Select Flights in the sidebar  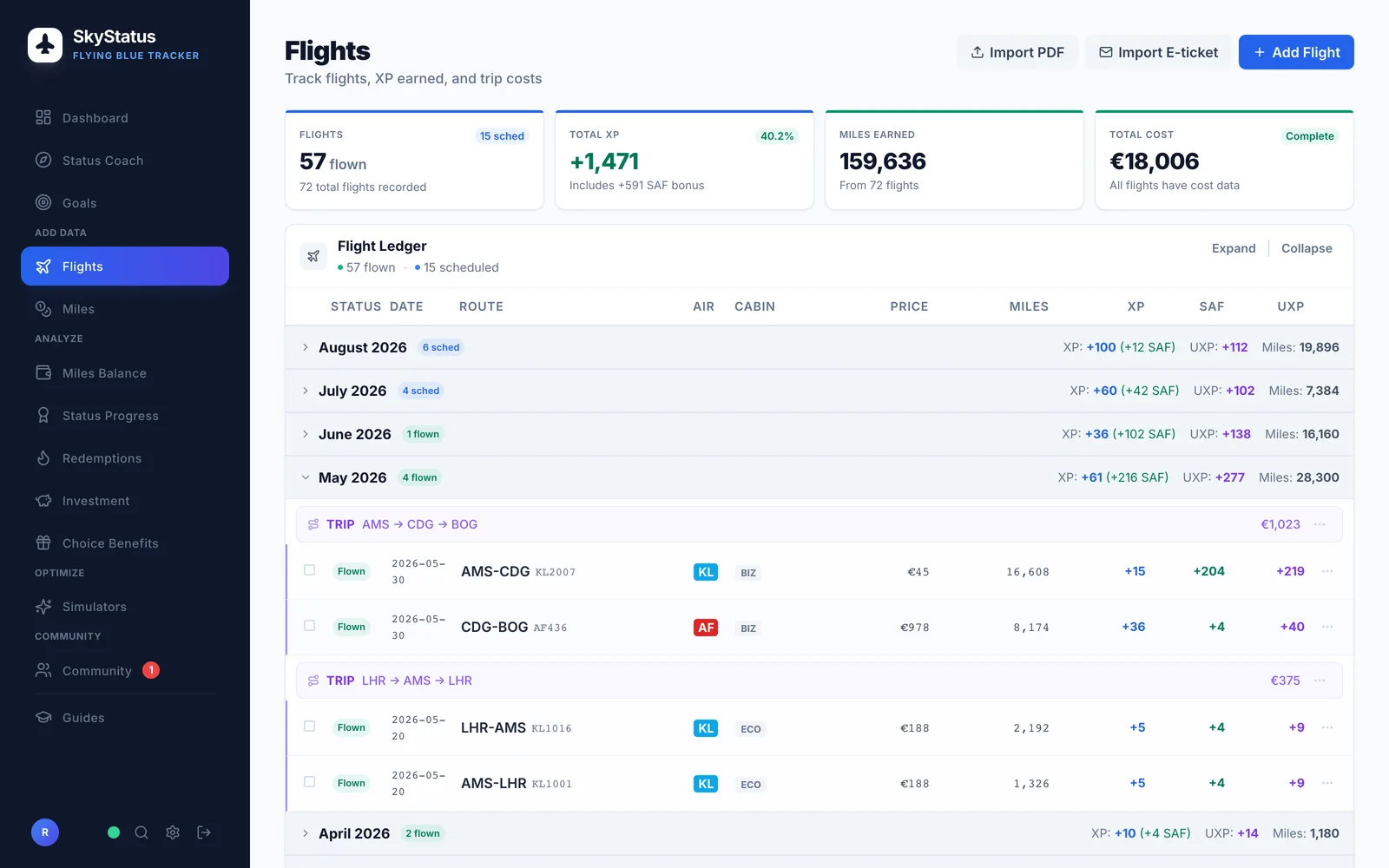click(125, 266)
